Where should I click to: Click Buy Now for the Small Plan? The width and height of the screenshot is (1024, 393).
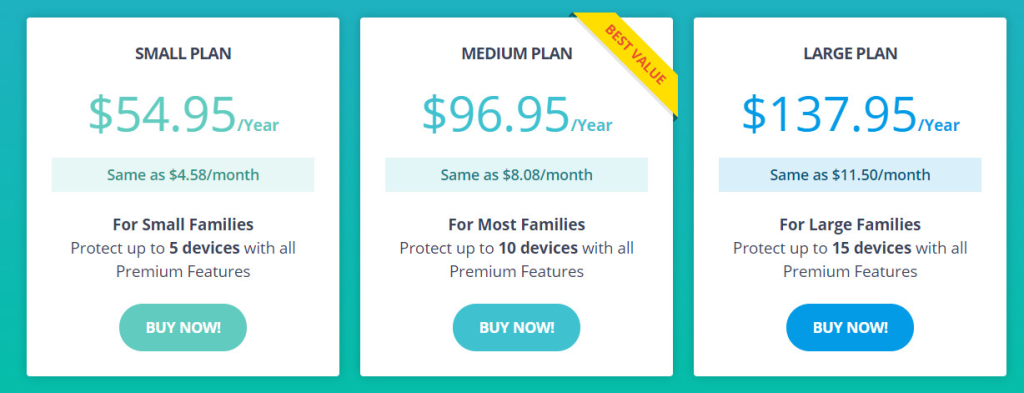coord(183,327)
